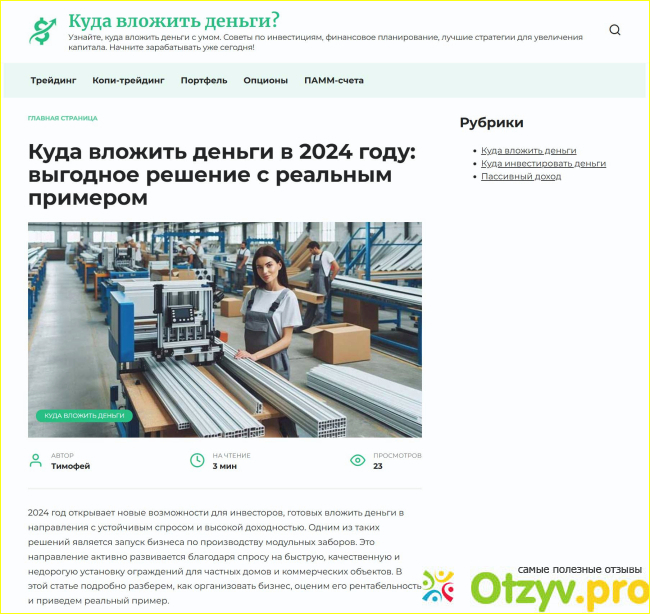The image size is (650, 614).
Task: Click the reading time clock icon
Action: pos(197,460)
